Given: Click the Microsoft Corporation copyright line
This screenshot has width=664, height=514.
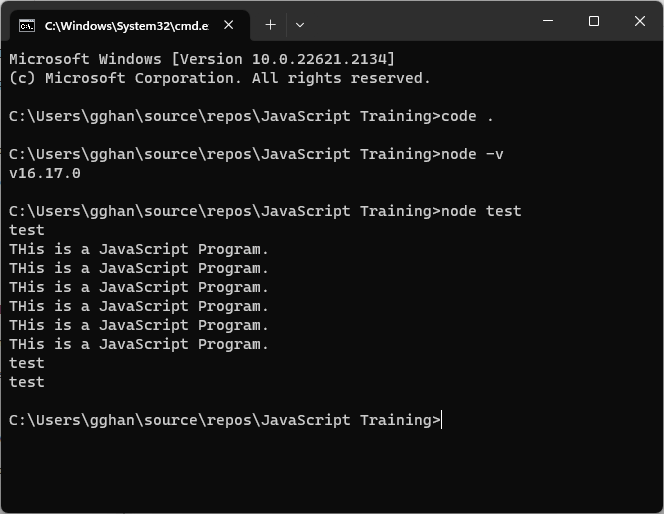Looking at the screenshot, I should tap(219, 78).
